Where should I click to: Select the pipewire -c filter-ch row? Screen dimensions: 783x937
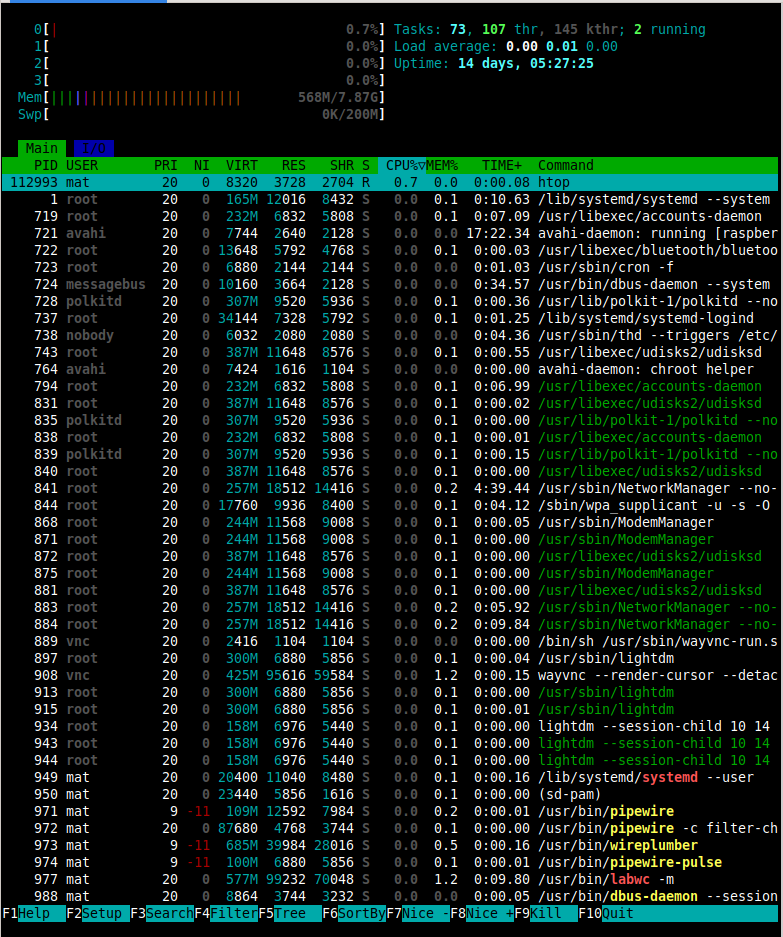pyautogui.click(x=390, y=829)
